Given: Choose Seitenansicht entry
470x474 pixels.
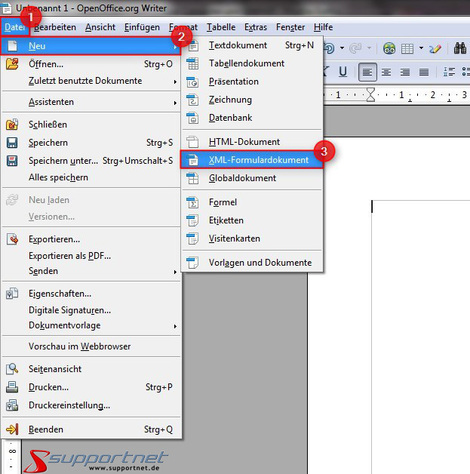Looking at the screenshot, I should coord(91,369).
